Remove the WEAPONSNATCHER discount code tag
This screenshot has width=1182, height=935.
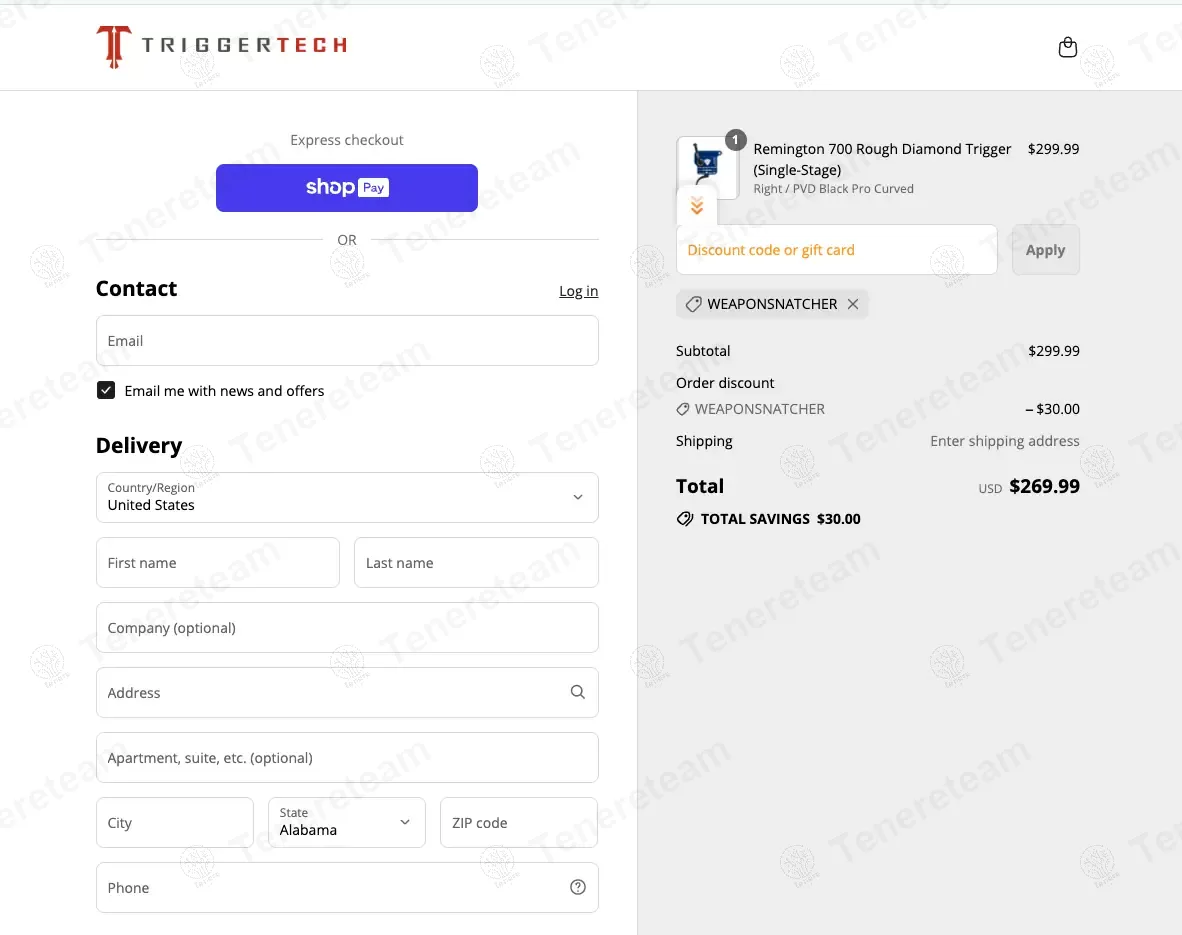(853, 304)
